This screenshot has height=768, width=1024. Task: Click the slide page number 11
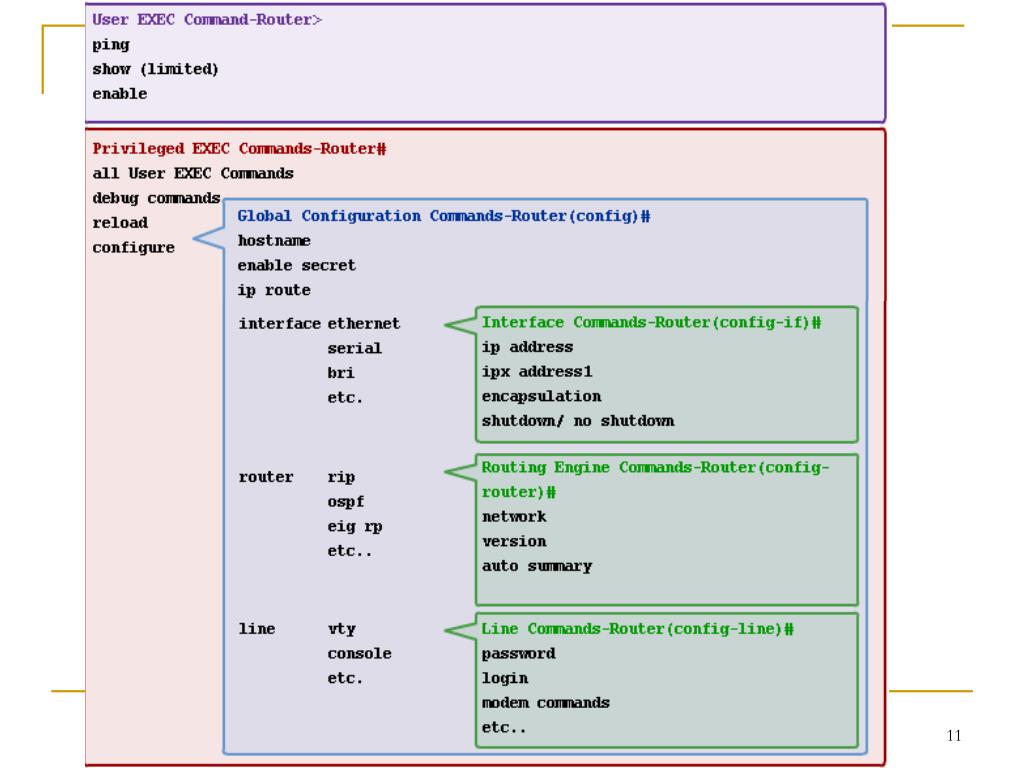953,736
